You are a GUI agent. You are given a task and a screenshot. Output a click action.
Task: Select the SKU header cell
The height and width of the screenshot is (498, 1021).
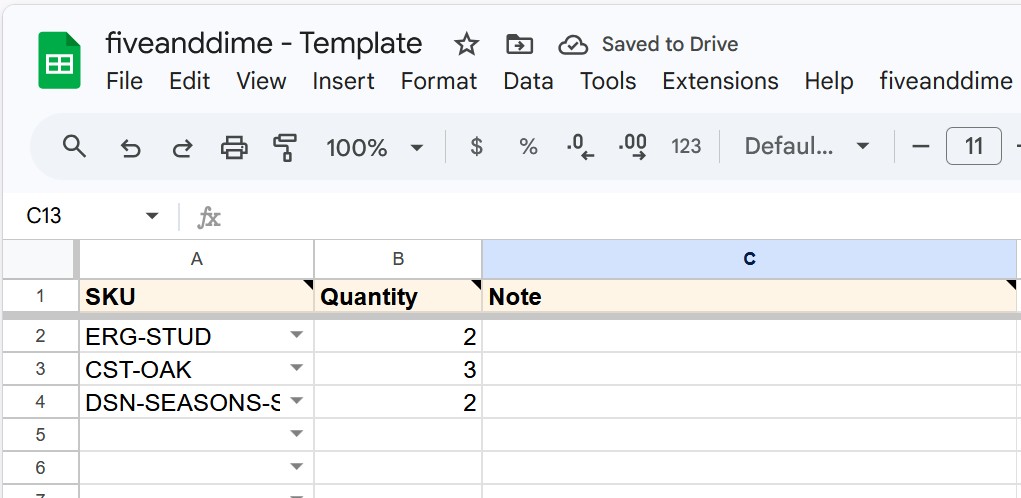196,296
